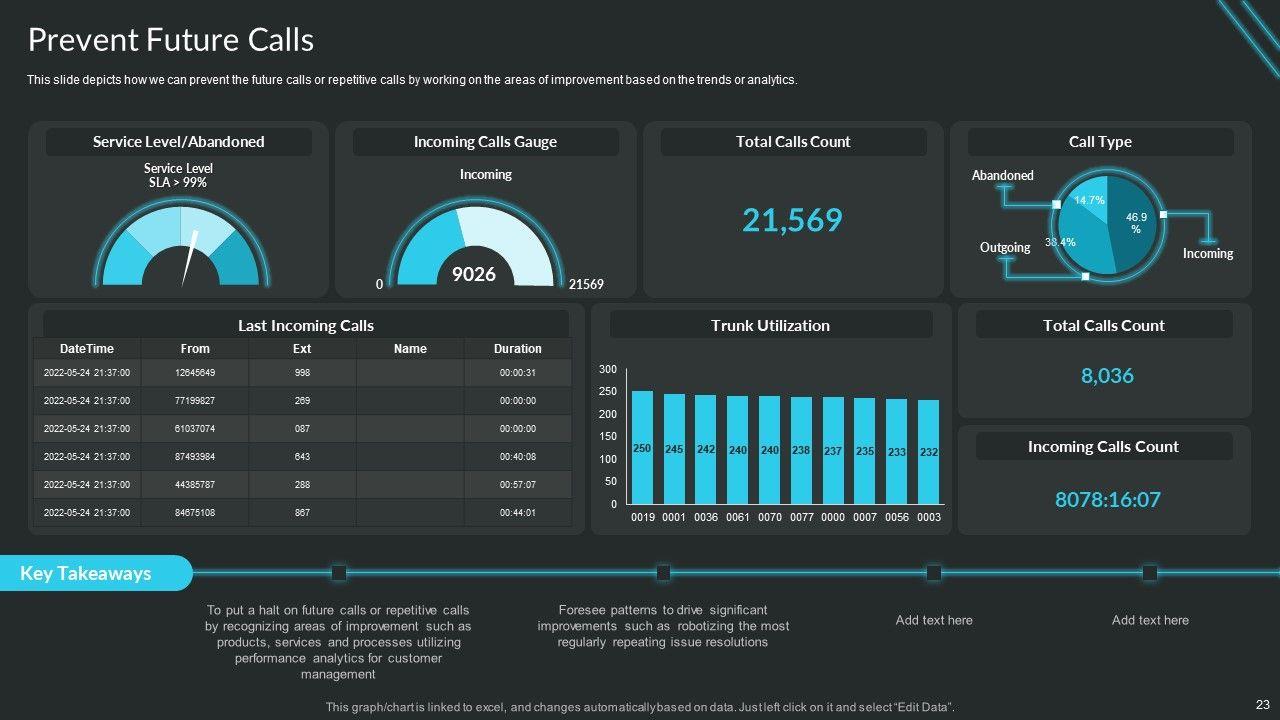
Task: Select the Incoming Calls Gauge value 9026
Action: 473,273
